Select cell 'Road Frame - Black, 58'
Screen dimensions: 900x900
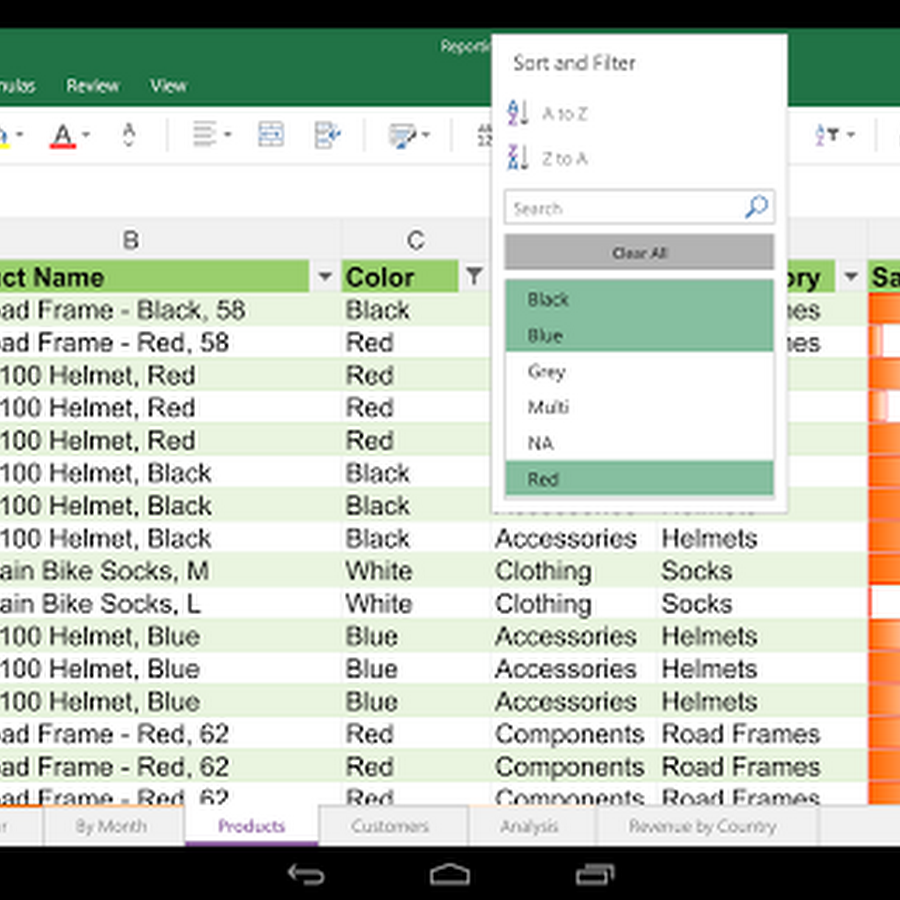(x=170, y=310)
